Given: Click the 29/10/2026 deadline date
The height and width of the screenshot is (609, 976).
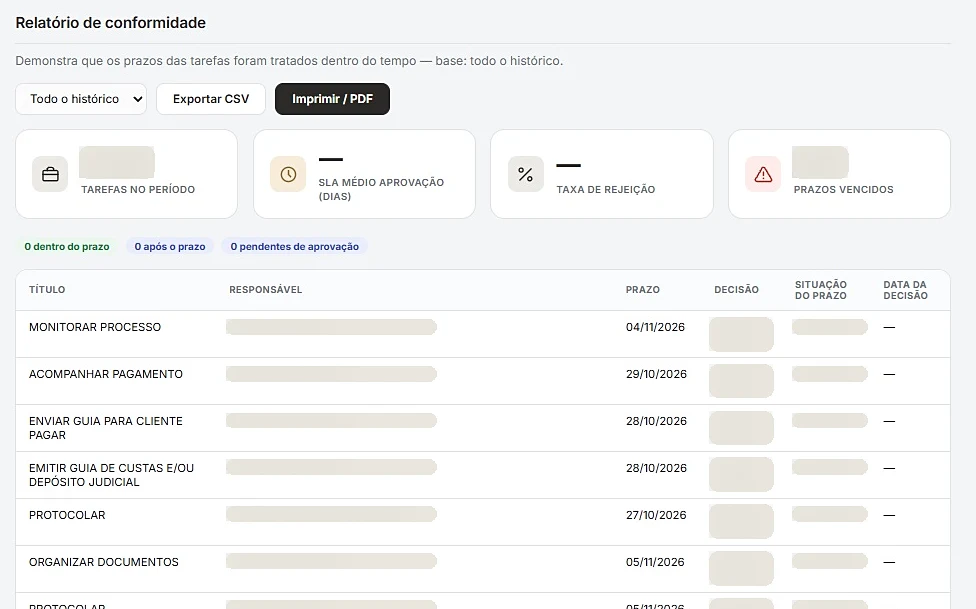Looking at the screenshot, I should (657, 374).
